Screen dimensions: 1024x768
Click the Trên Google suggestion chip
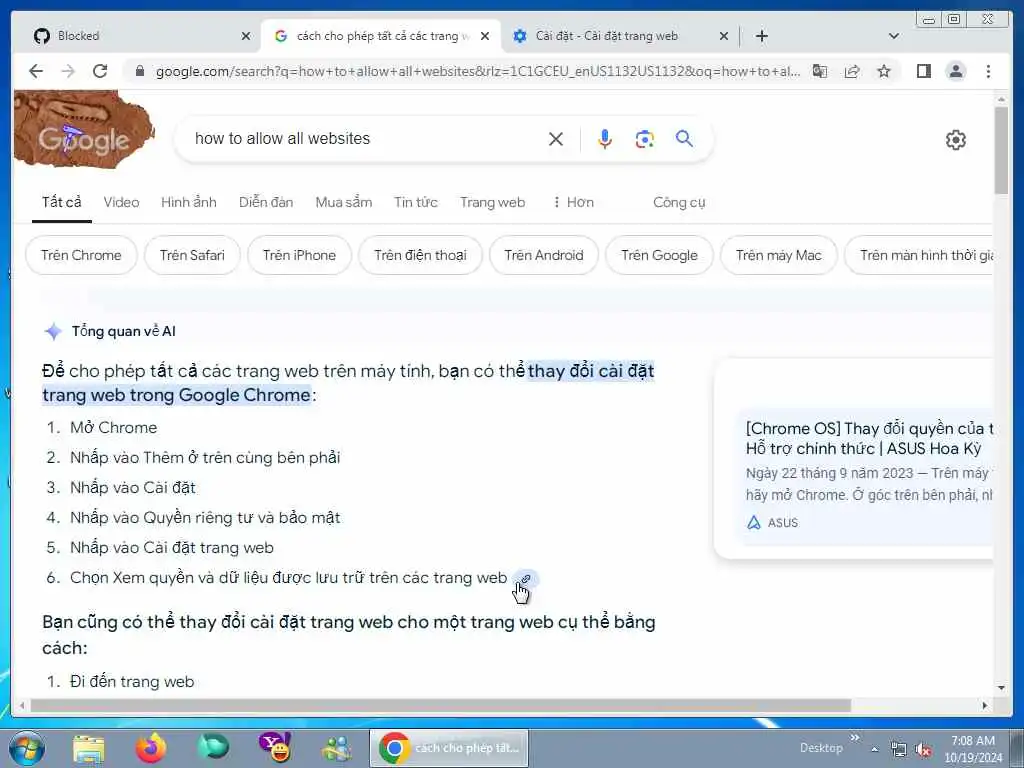pos(659,255)
